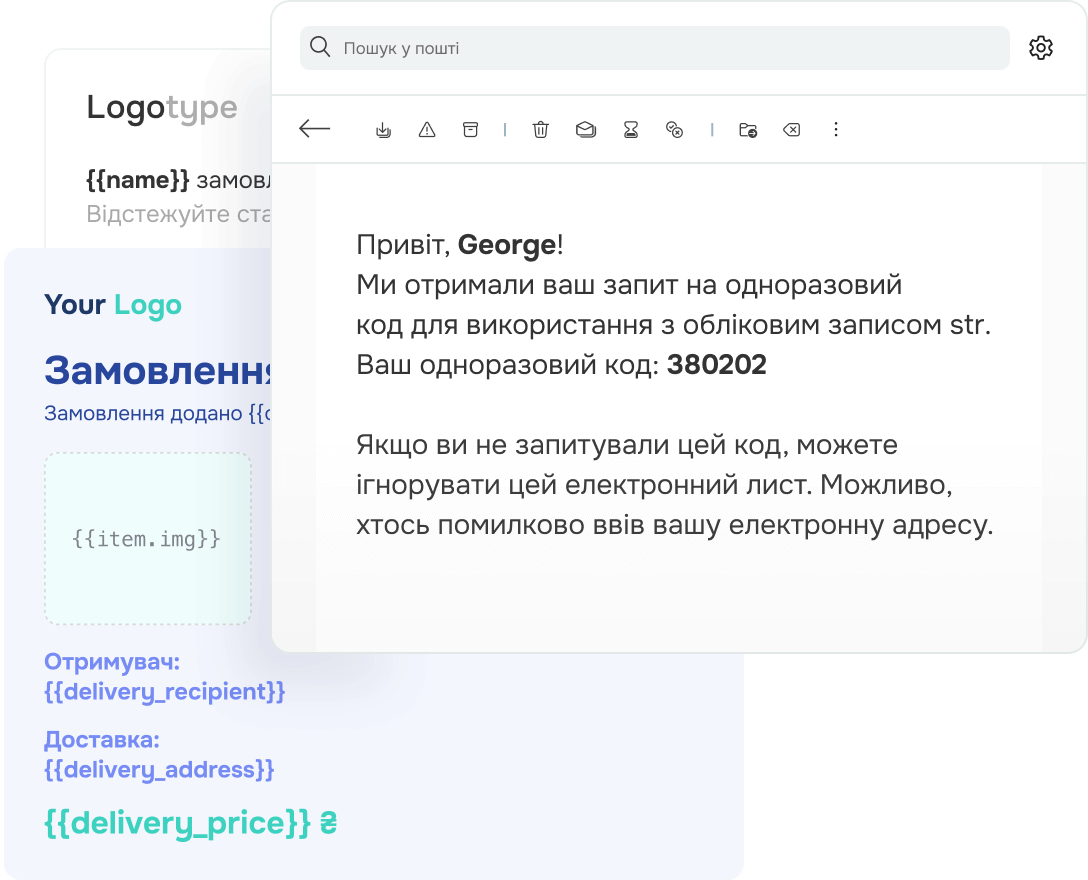Archive the current email
Screen dimensions: 1088x880
(x=470, y=129)
